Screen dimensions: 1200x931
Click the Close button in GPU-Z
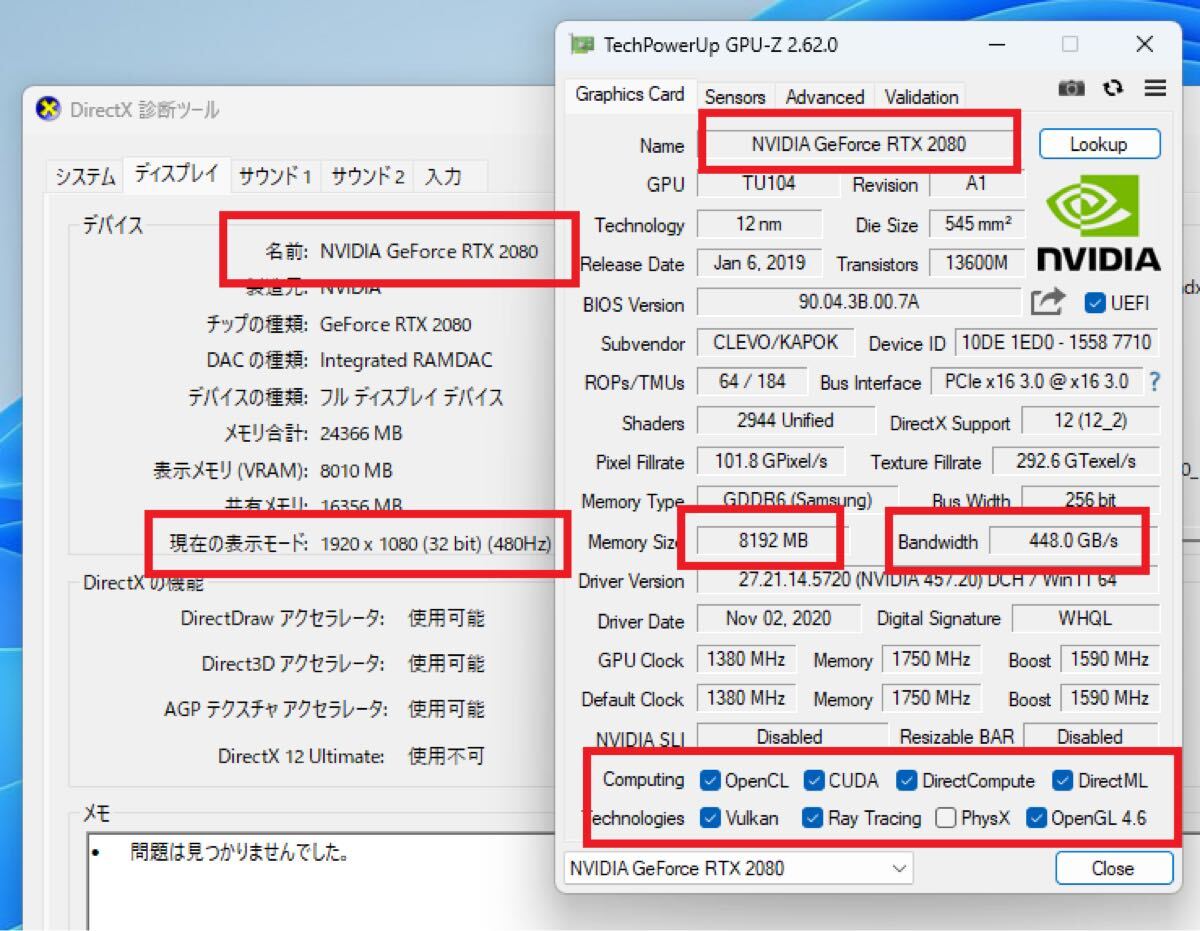coord(1113,868)
